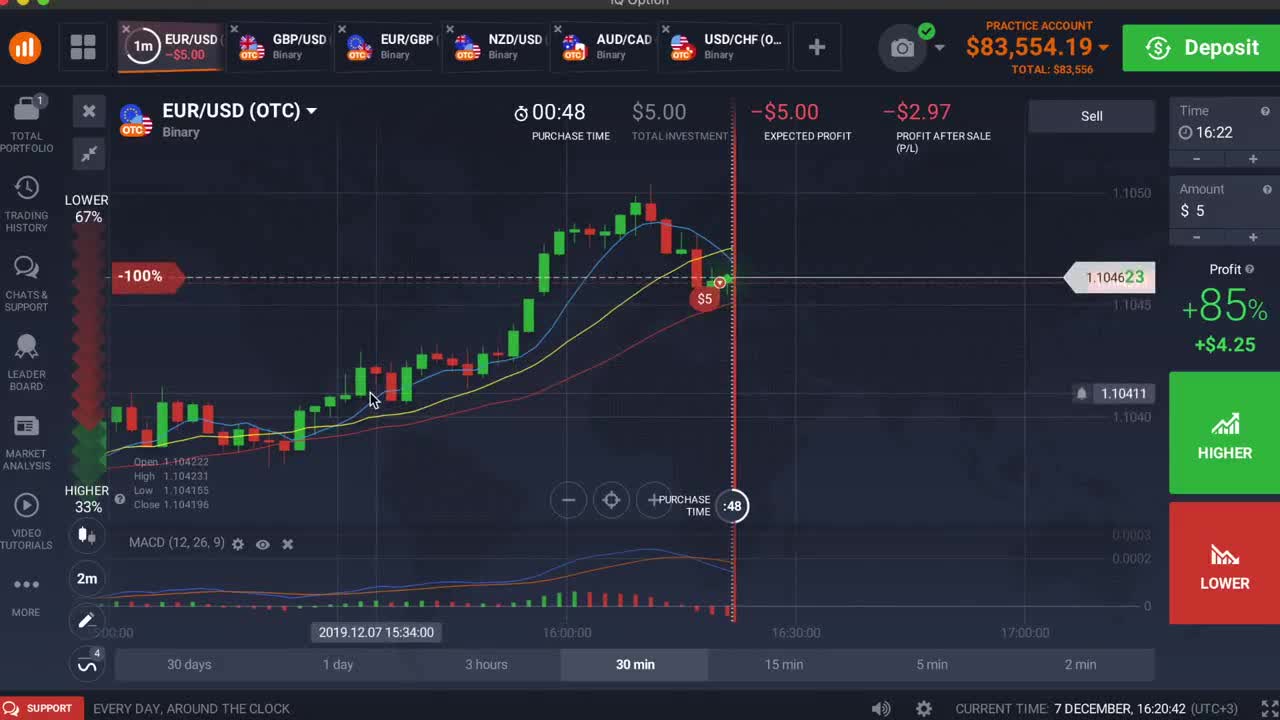The image size is (1280, 720).
Task: Decrease amount minus button
Action: click(x=1197, y=237)
